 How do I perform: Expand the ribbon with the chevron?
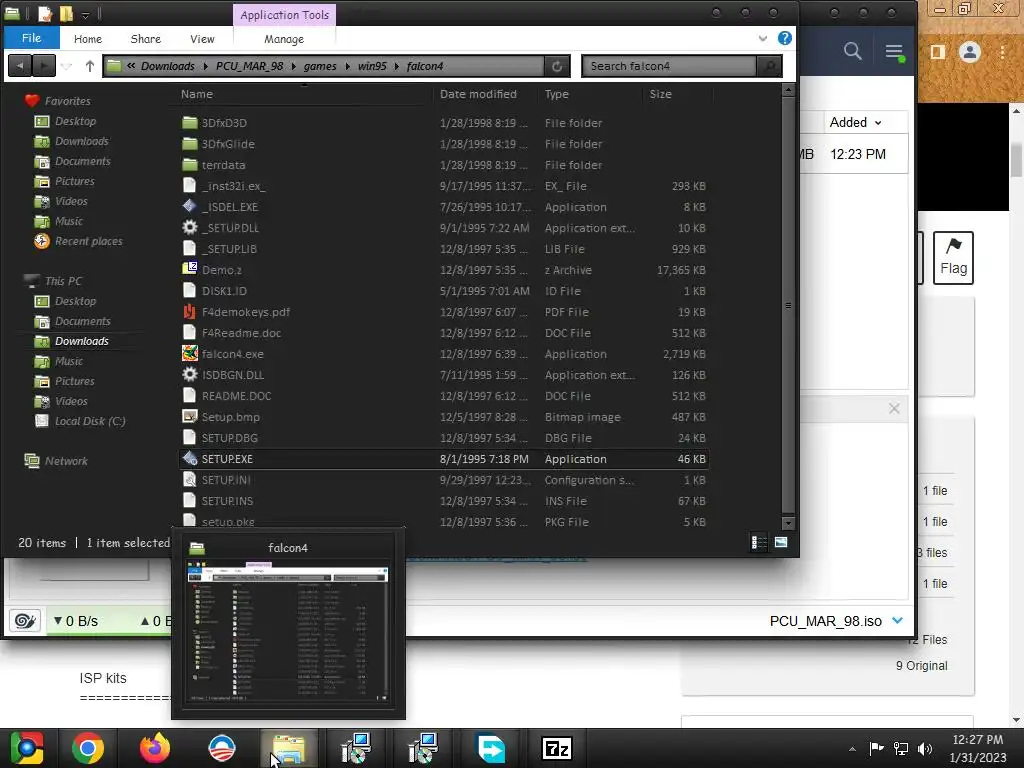(762, 39)
